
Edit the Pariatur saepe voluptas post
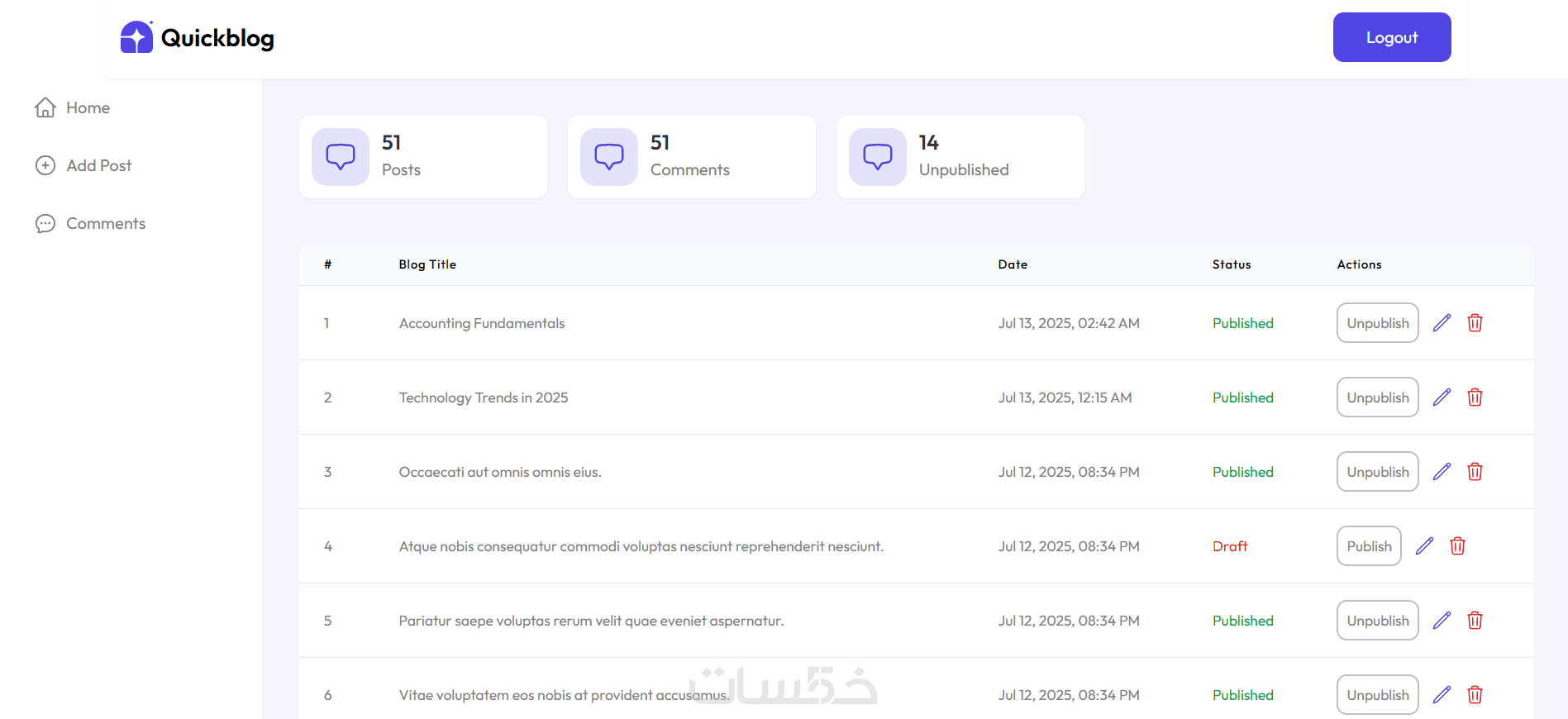(1442, 621)
